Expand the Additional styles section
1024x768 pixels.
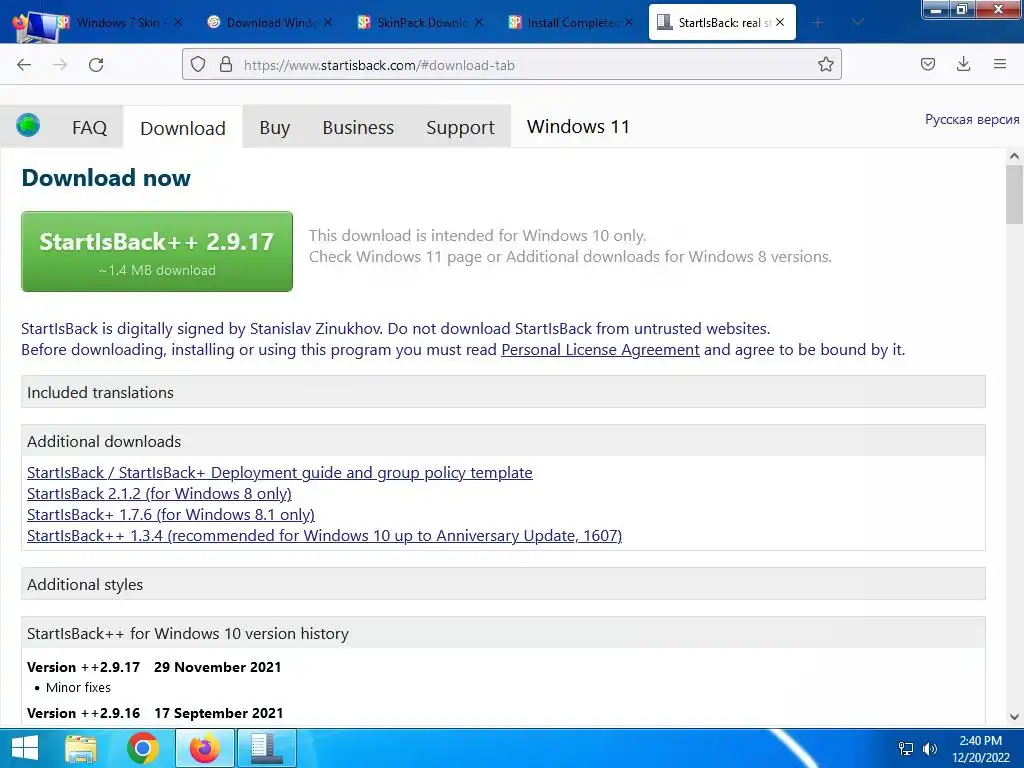503,584
